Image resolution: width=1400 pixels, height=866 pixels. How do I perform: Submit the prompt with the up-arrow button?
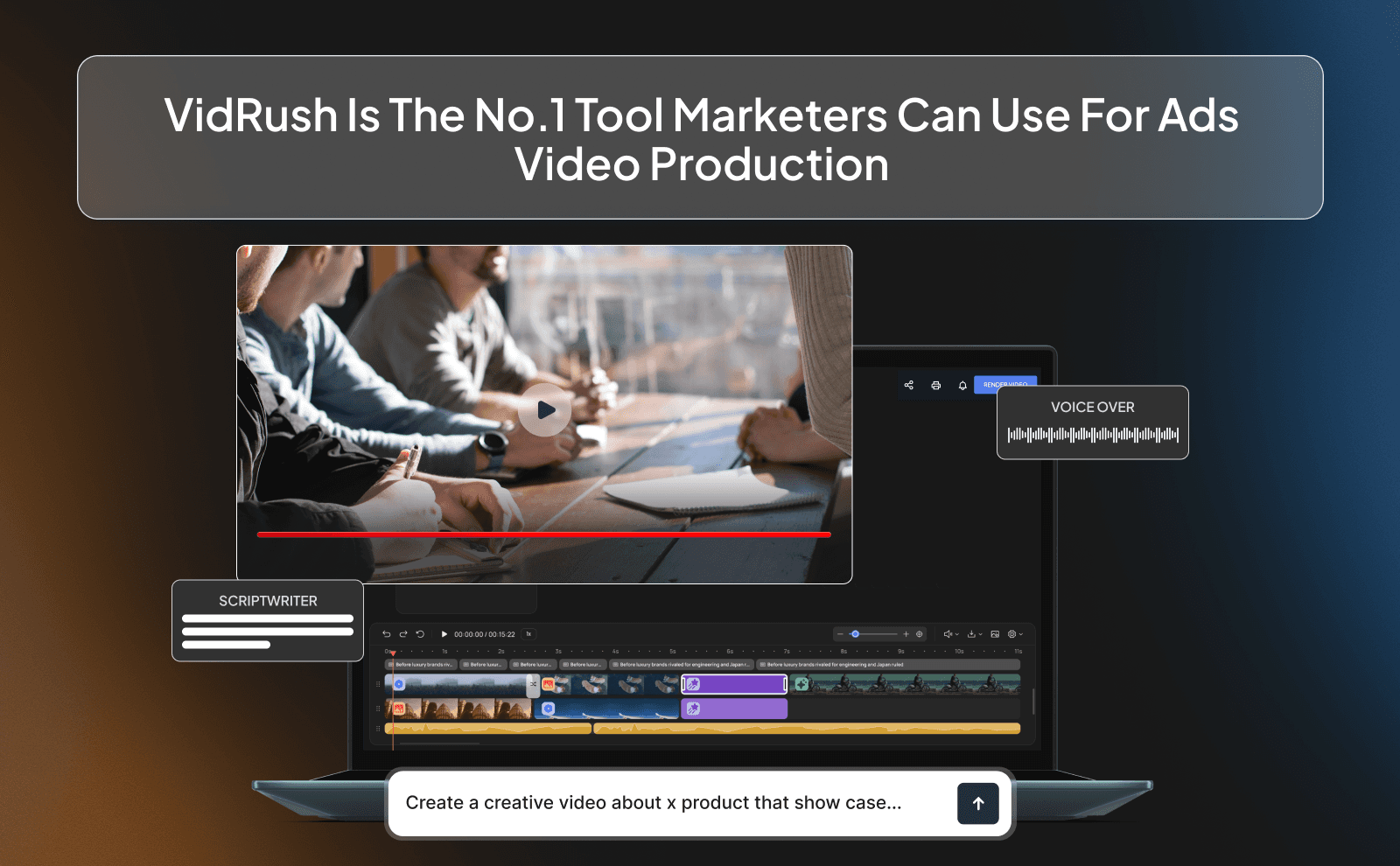pyautogui.click(x=977, y=803)
